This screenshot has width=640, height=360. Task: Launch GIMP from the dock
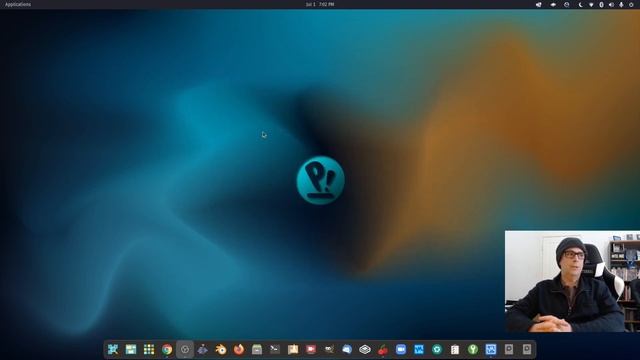(x=329, y=349)
